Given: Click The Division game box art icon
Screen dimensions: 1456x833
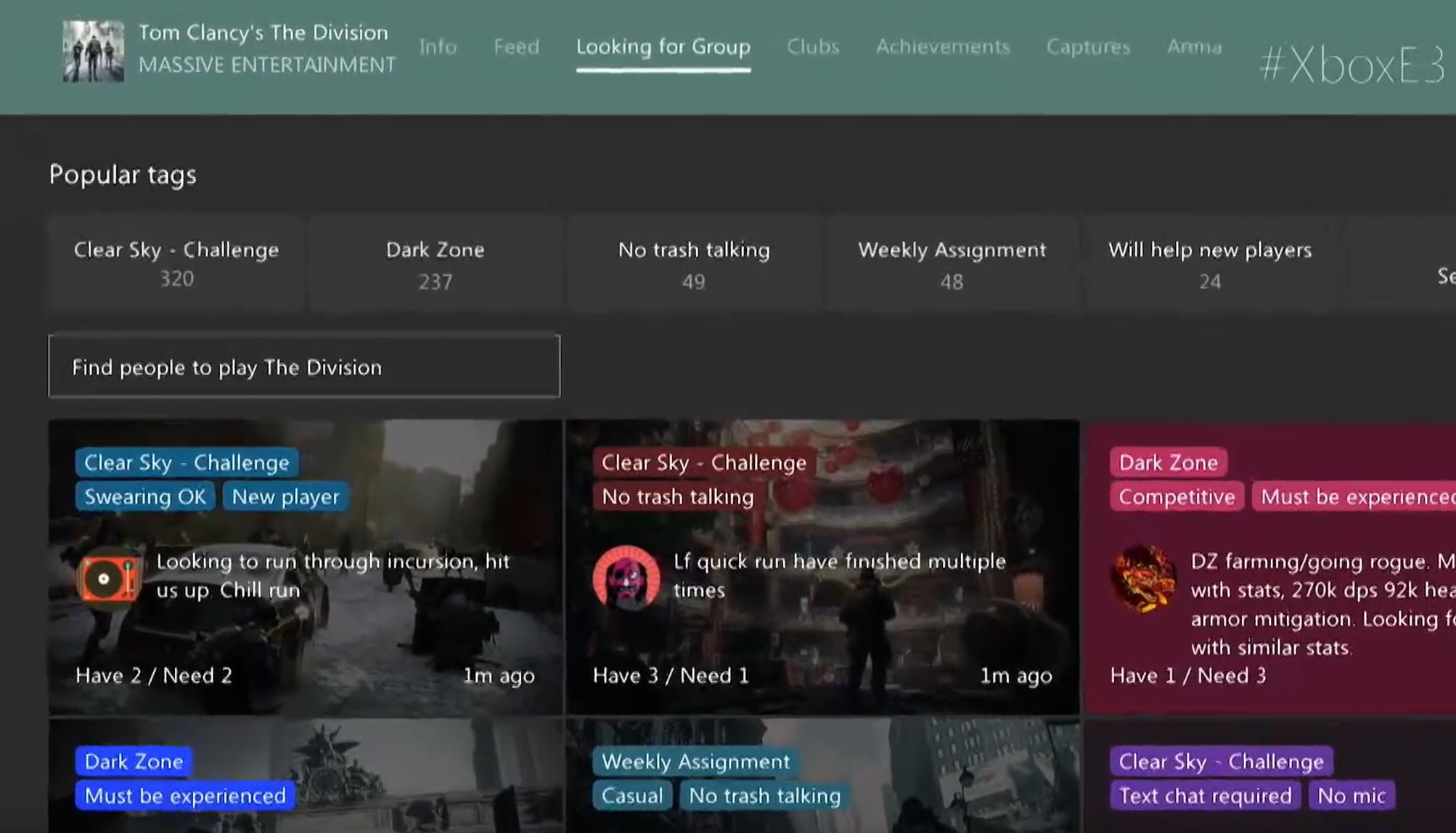Looking at the screenshot, I should tap(93, 51).
